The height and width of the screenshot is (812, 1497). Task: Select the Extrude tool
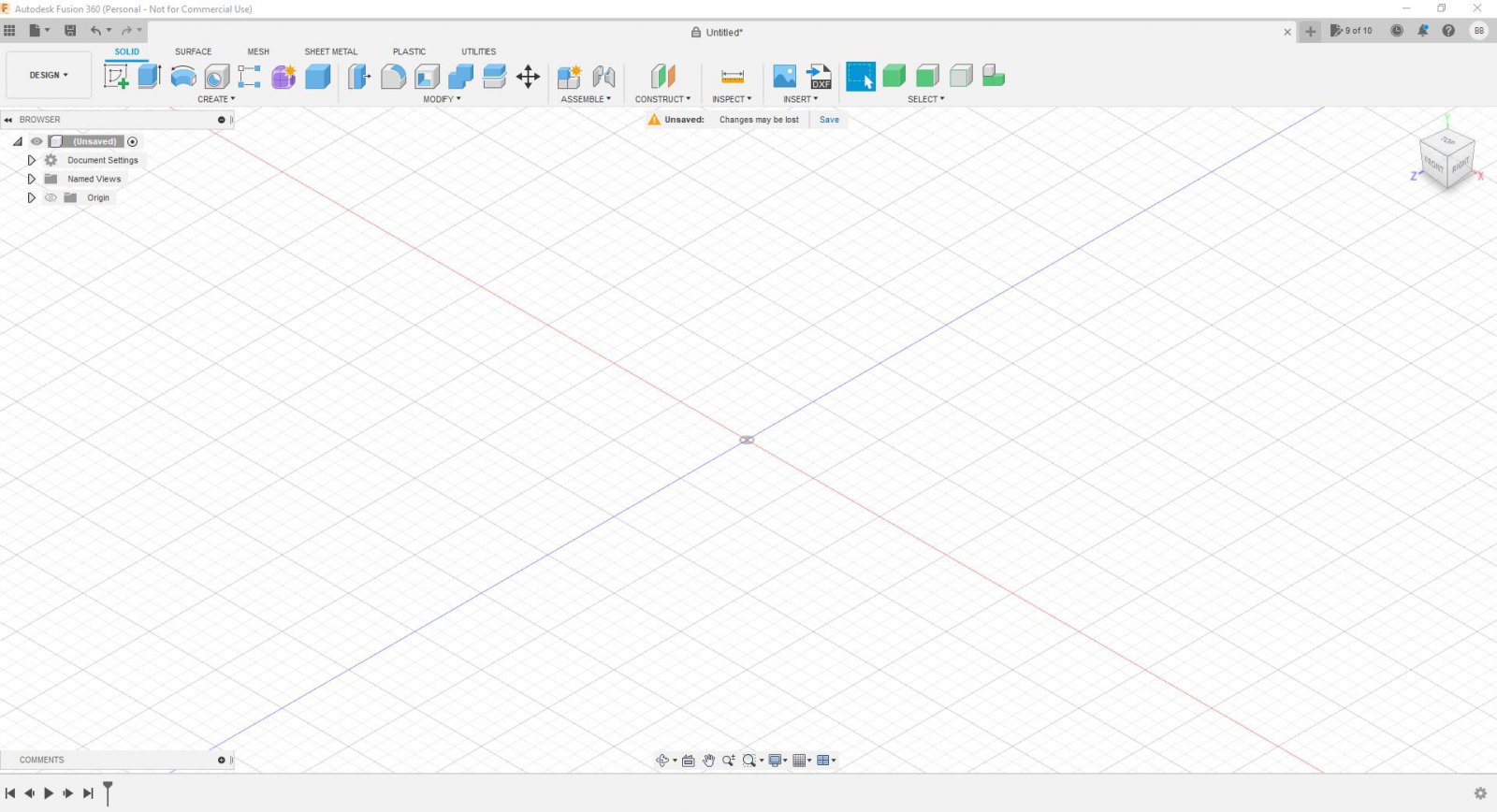click(150, 77)
